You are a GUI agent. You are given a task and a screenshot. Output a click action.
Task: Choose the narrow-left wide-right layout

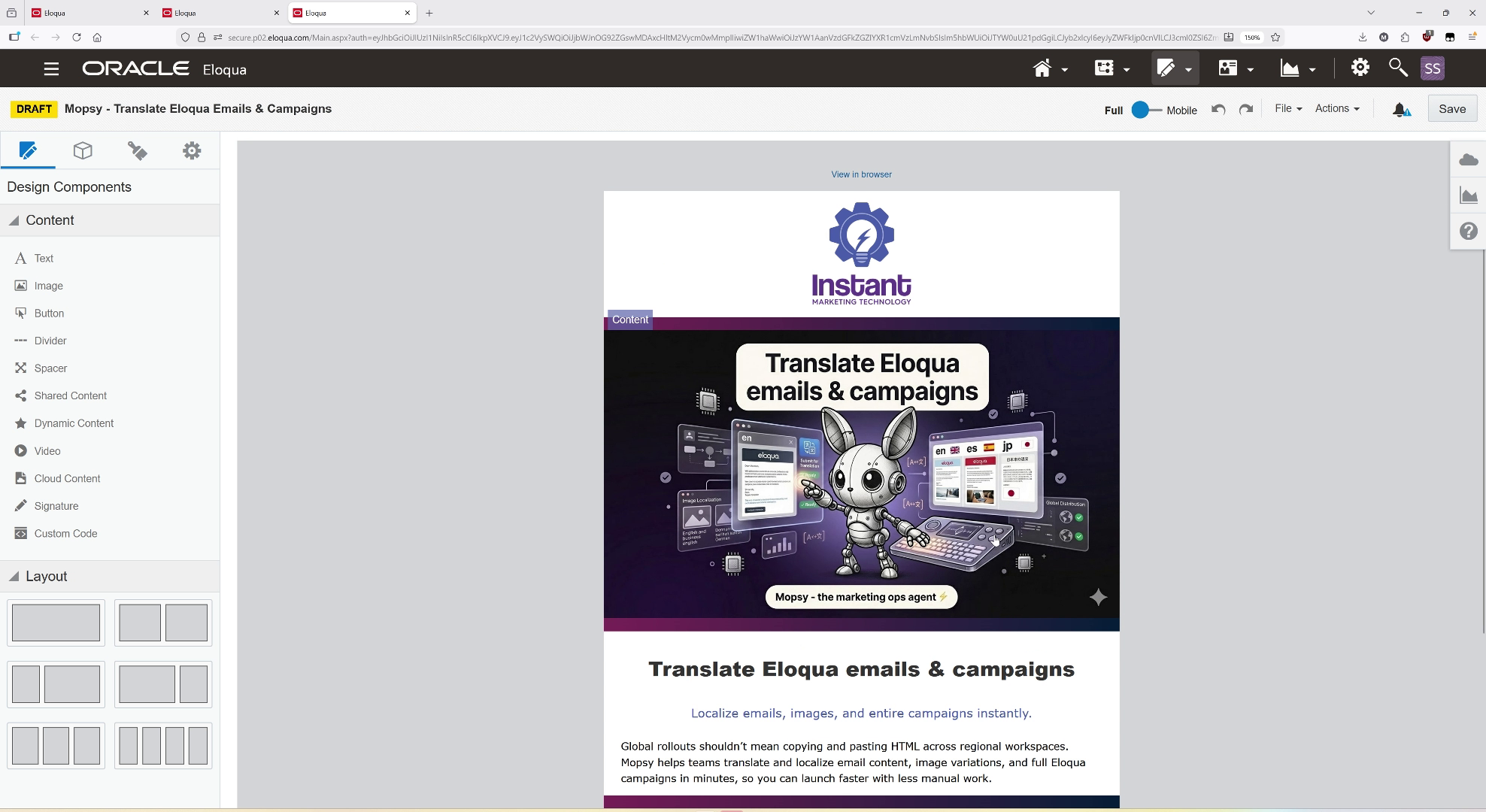tap(56, 684)
